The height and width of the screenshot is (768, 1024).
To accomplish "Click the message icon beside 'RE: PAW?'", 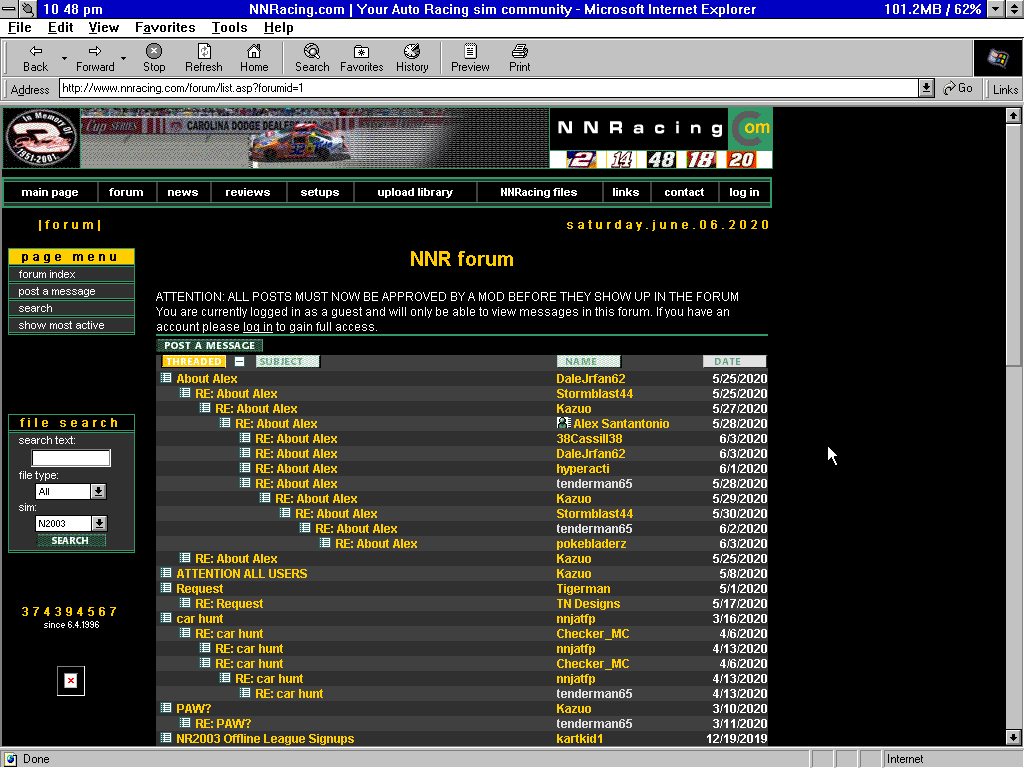I will (185, 723).
